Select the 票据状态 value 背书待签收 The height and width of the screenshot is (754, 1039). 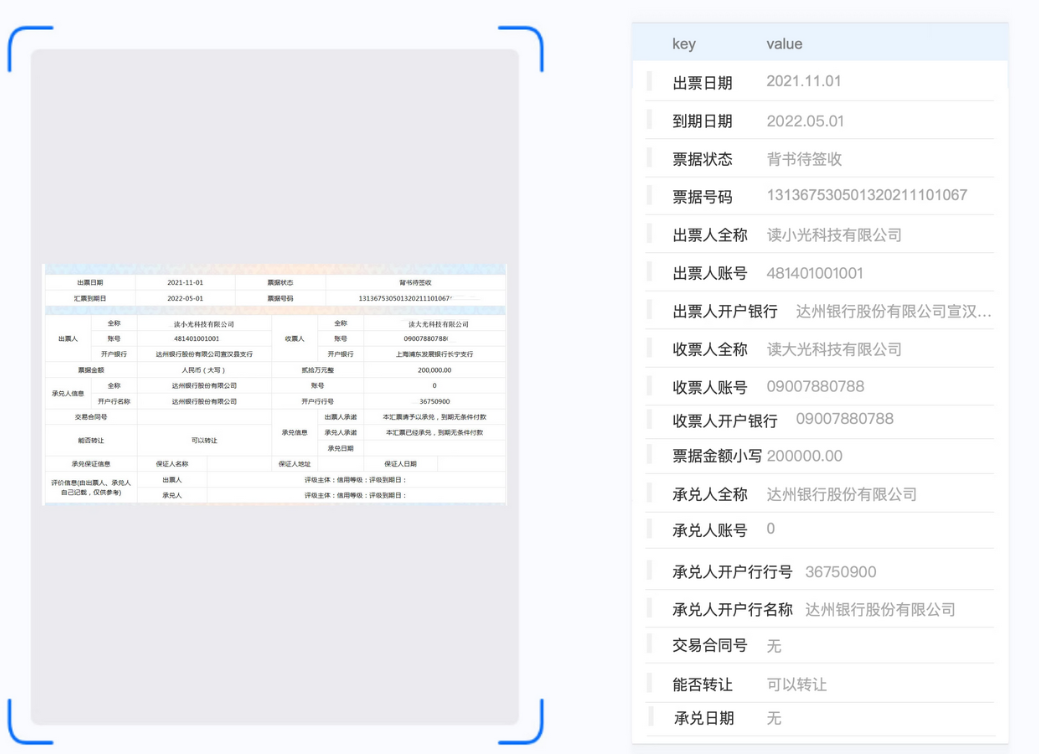click(x=804, y=159)
